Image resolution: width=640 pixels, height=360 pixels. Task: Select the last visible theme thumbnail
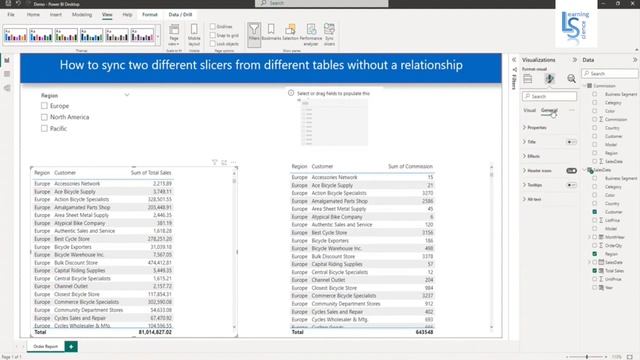tap(142, 36)
